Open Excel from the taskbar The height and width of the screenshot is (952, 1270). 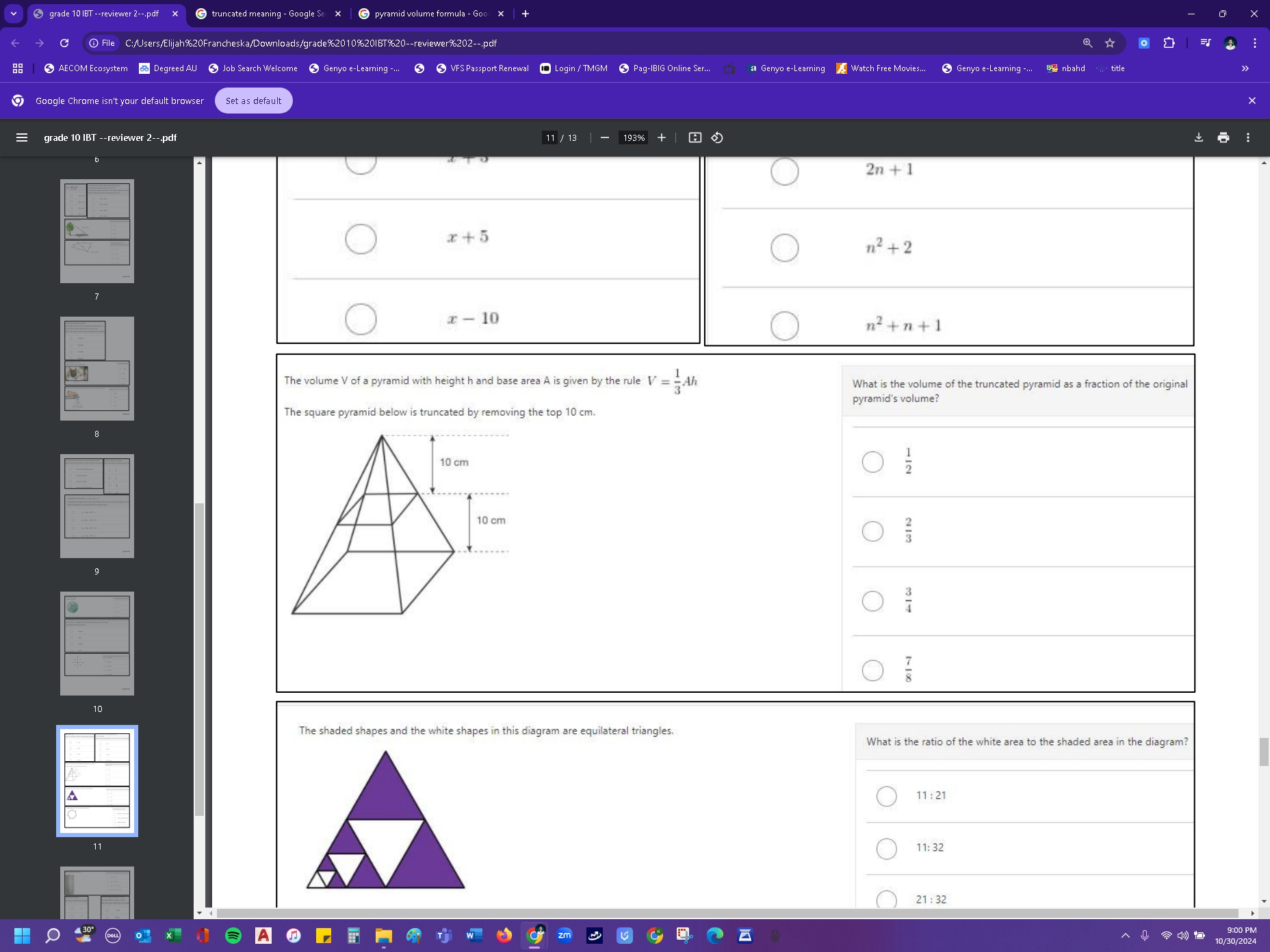[x=173, y=935]
